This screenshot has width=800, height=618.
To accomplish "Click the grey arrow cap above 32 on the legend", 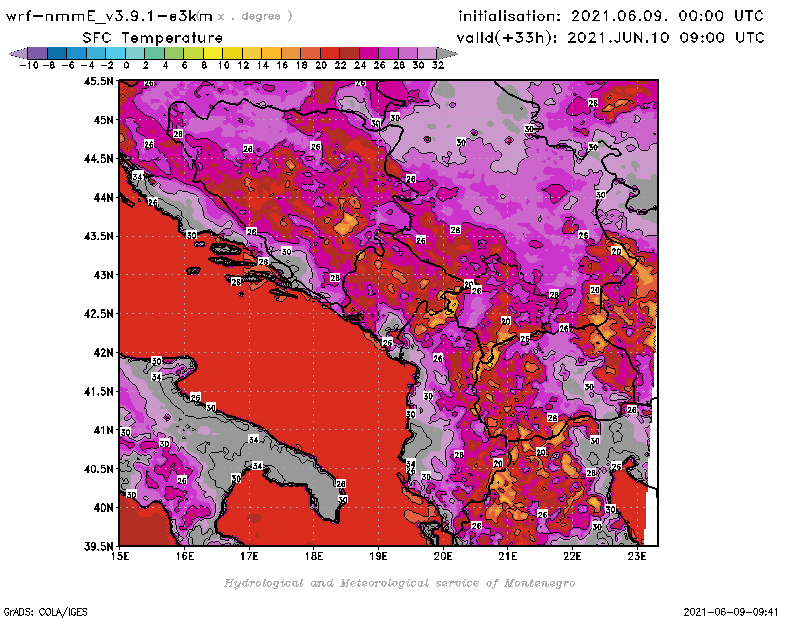I will [447, 53].
